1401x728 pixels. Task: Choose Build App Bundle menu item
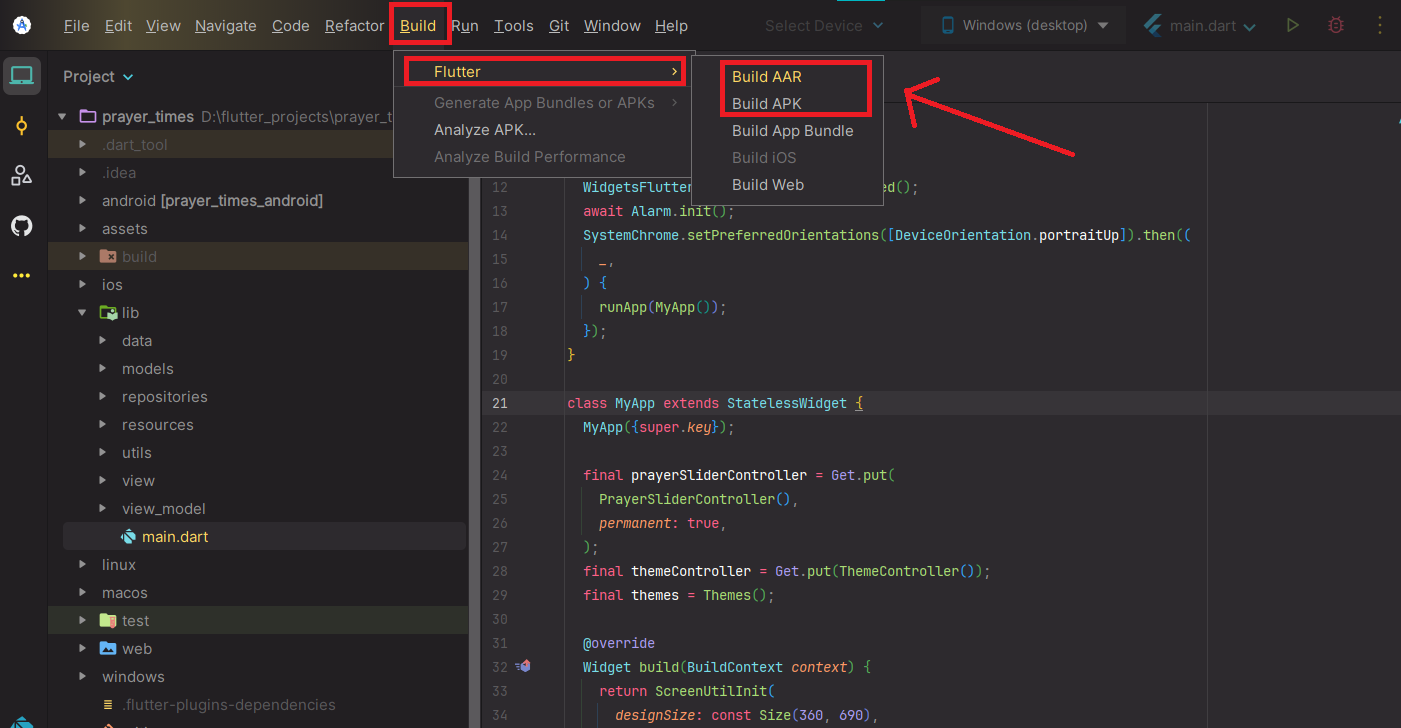[792, 131]
